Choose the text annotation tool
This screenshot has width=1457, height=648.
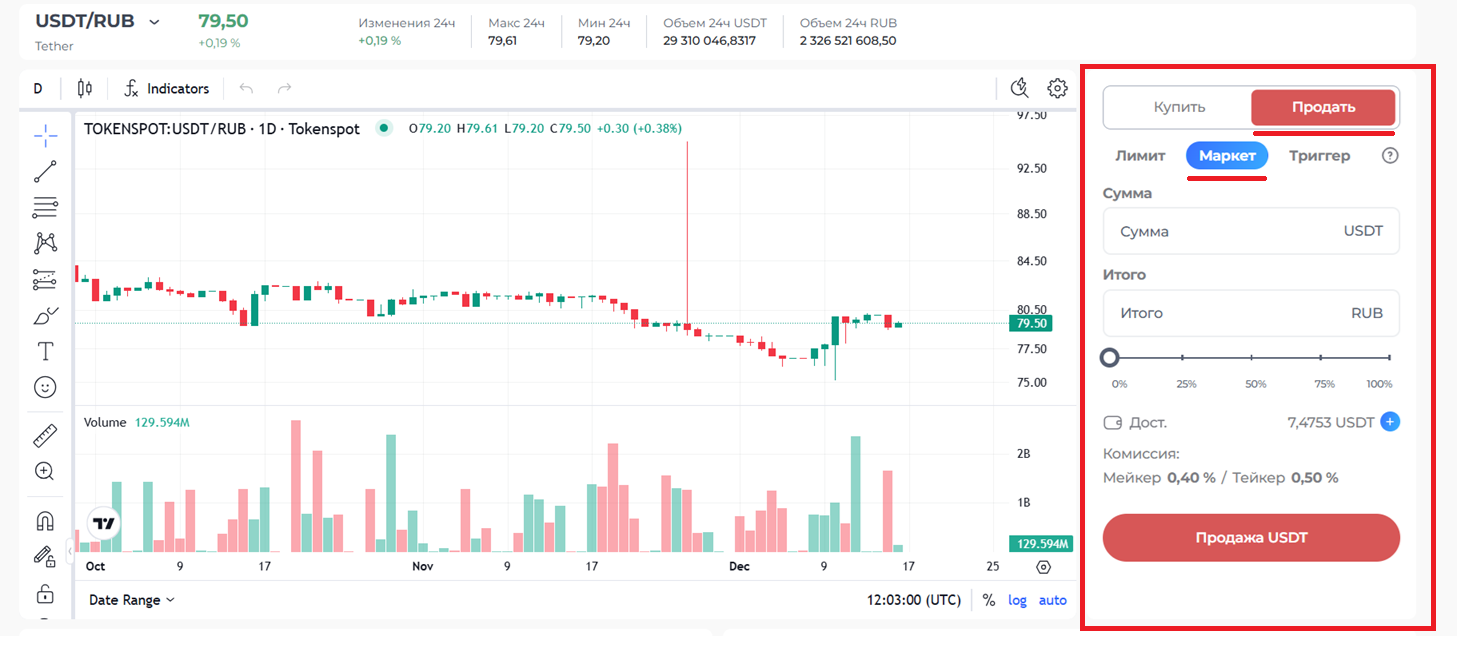coord(45,351)
